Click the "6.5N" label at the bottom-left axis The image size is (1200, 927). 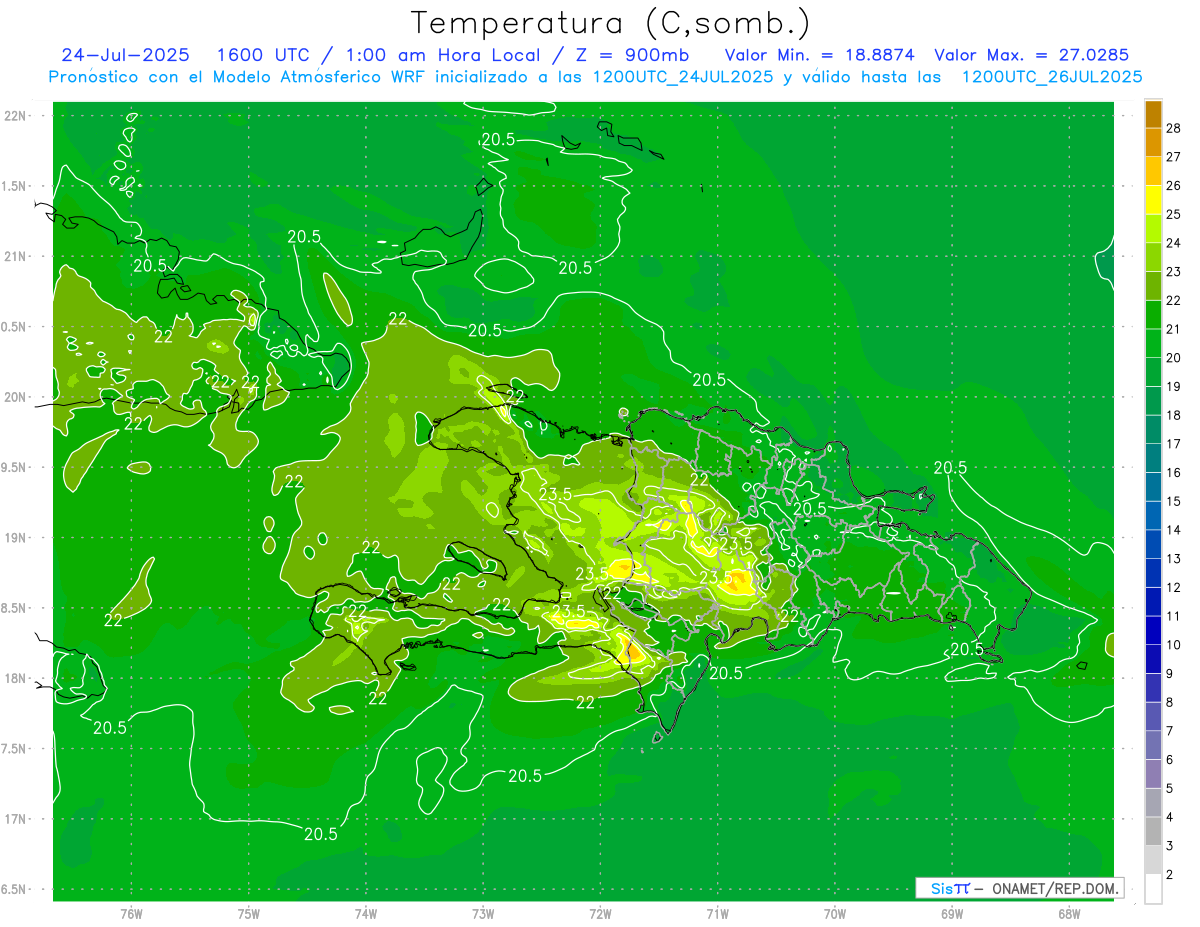tap(15, 889)
